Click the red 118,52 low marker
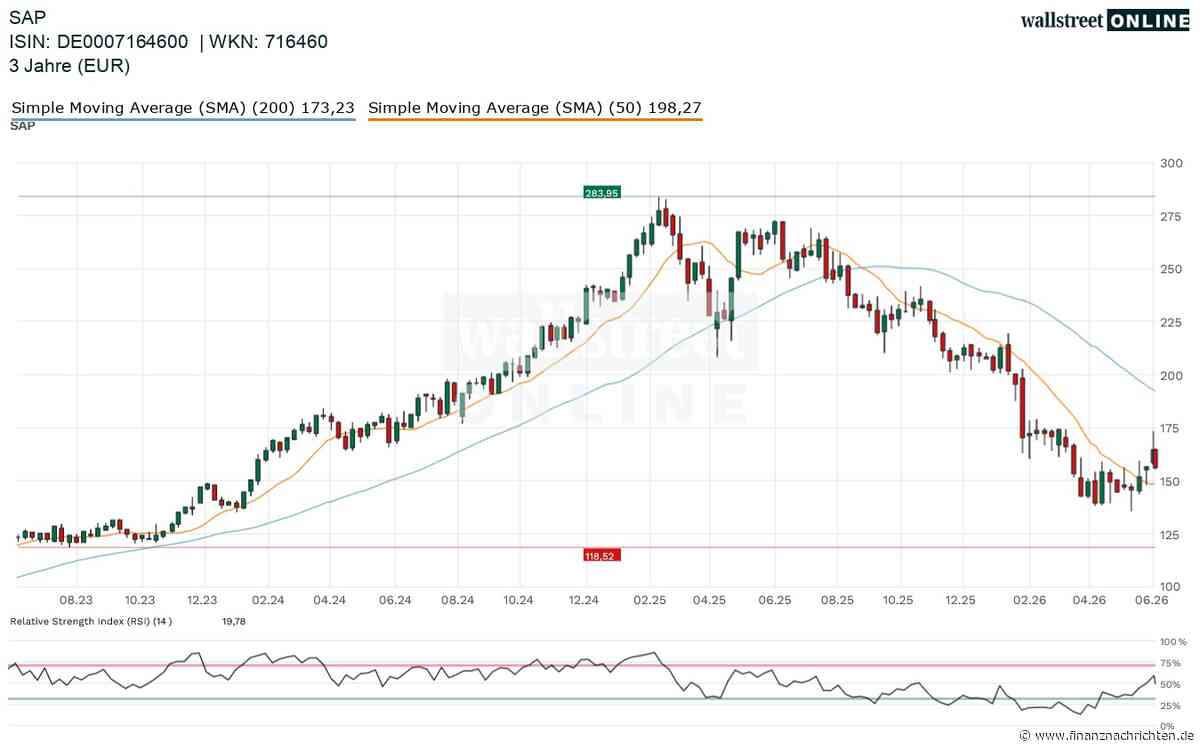 [601, 553]
